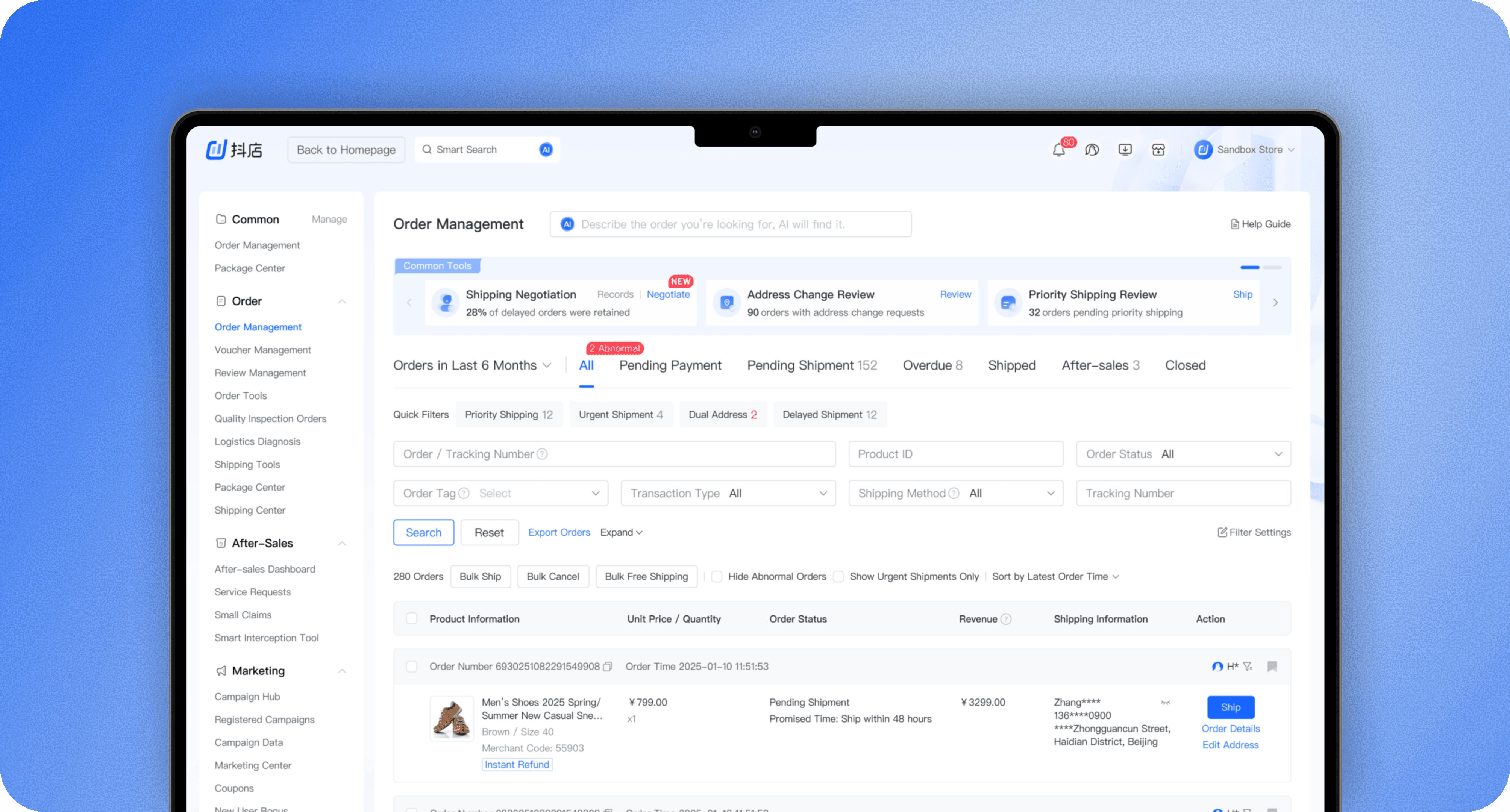Enable Show Urgent Shipments Only checkbox
Screen dimensions: 1510x812
tap(838, 577)
